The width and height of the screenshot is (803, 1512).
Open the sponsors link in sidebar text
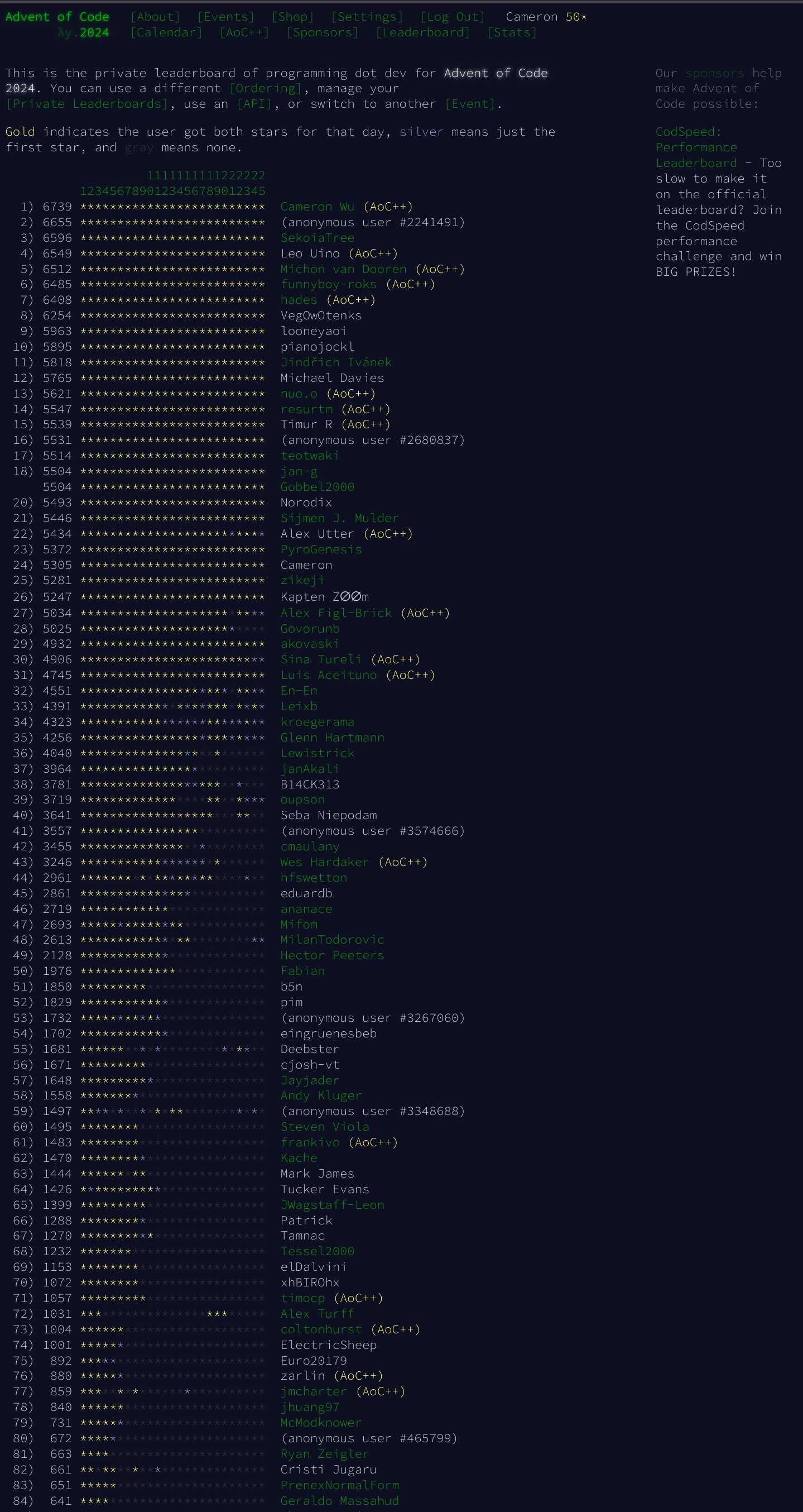coord(714,73)
